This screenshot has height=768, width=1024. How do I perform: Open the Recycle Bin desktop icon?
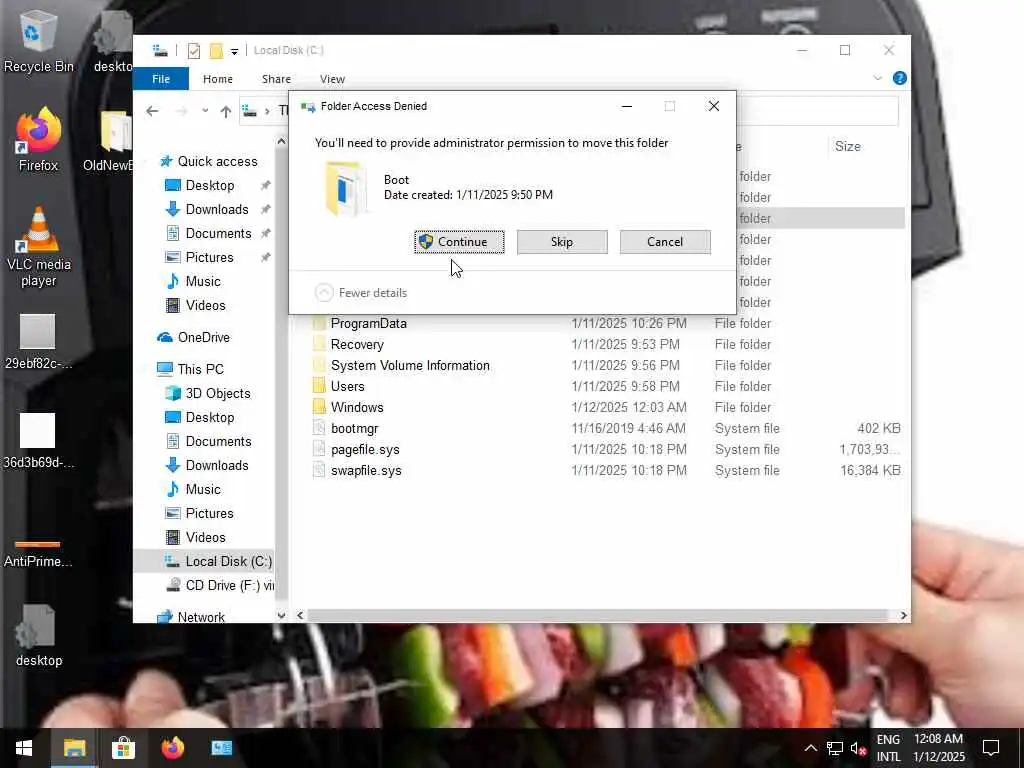tap(38, 40)
